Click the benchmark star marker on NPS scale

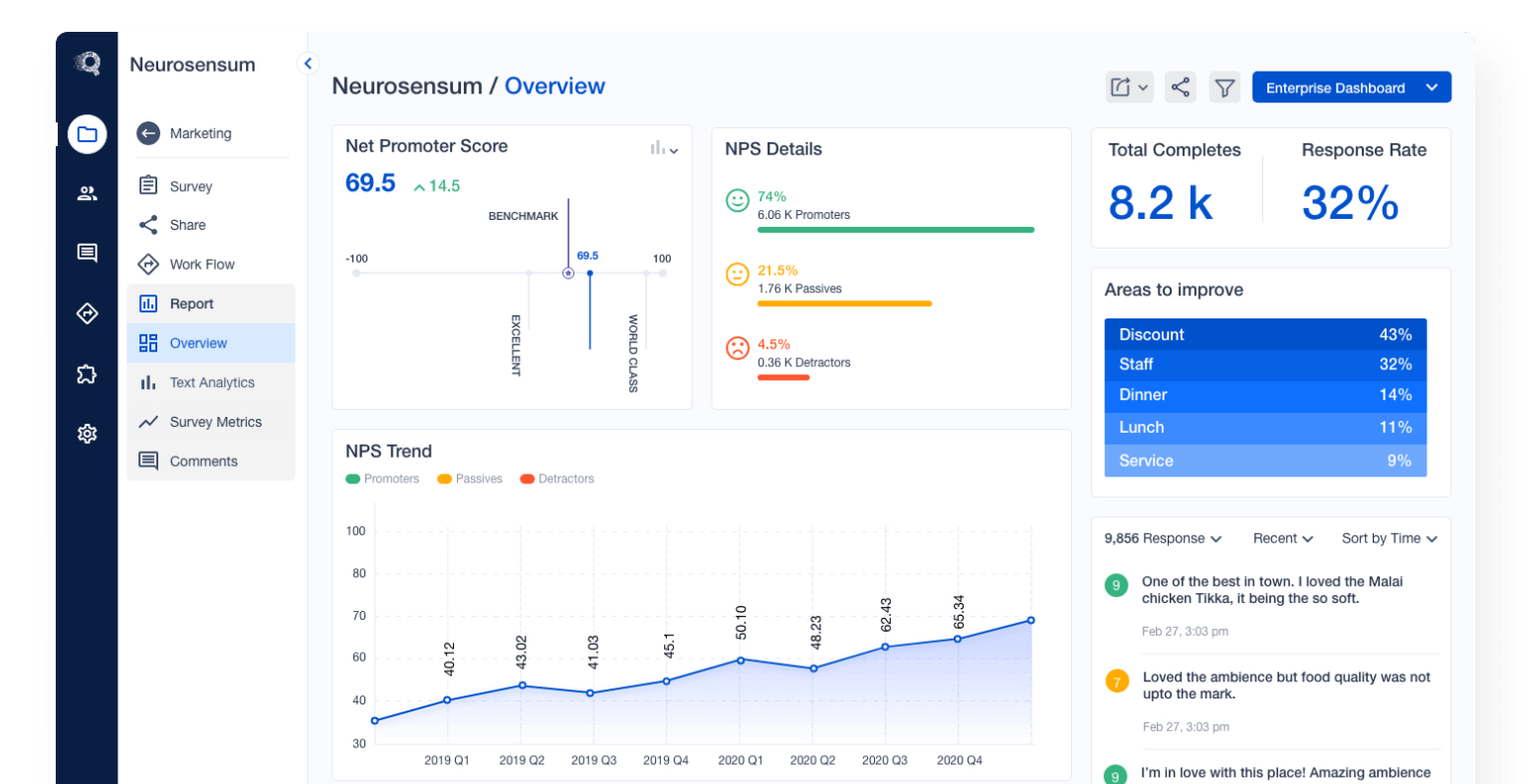click(x=568, y=273)
